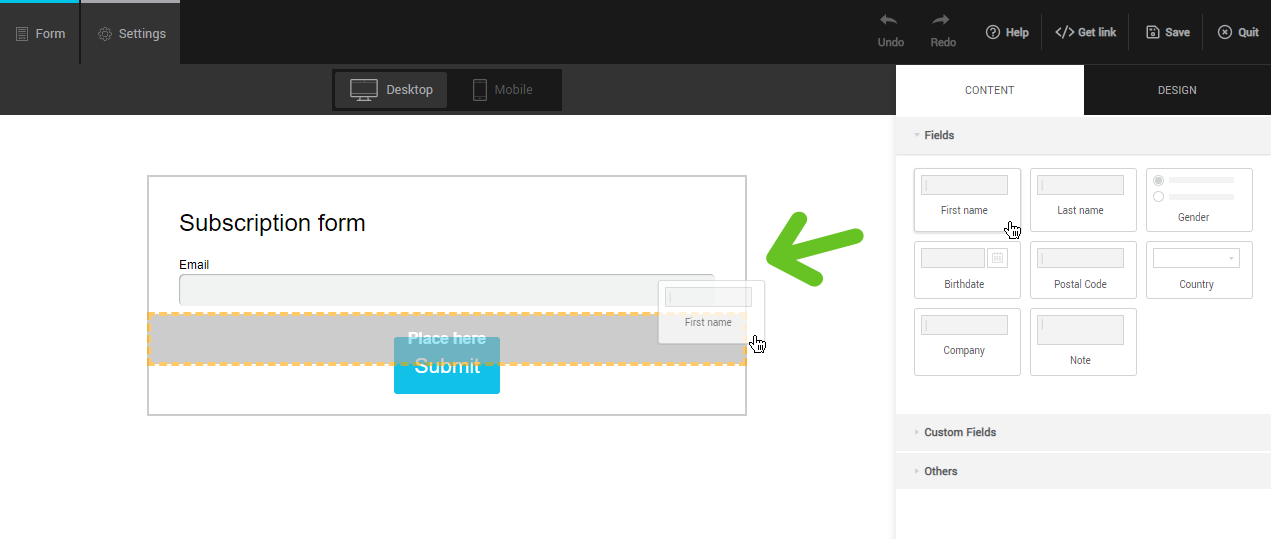Viewport: 1271px width, 539px height.
Task: Click the Undo arrow icon
Action: pyautogui.click(x=890, y=21)
